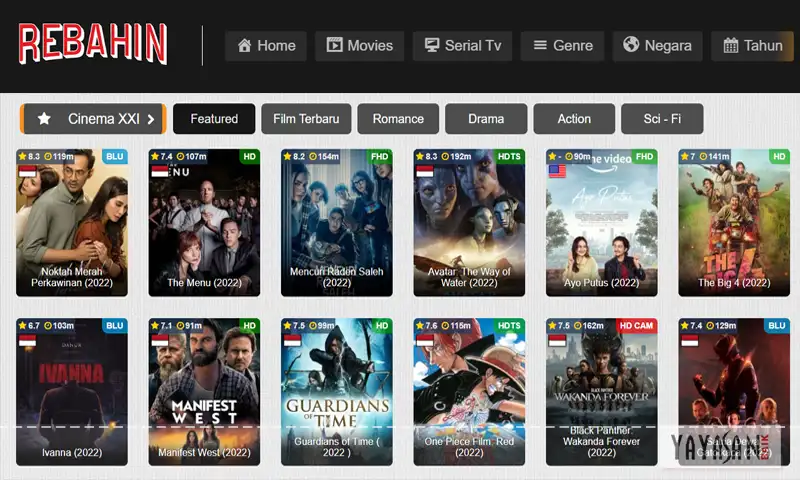Expand the Cinema XXI chevron arrow
This screenshot has height=480, width=800.
point(151,119)
